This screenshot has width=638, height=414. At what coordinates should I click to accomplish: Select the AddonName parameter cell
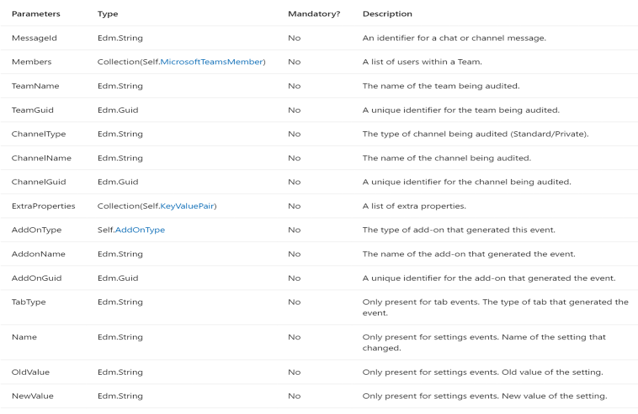38,254
